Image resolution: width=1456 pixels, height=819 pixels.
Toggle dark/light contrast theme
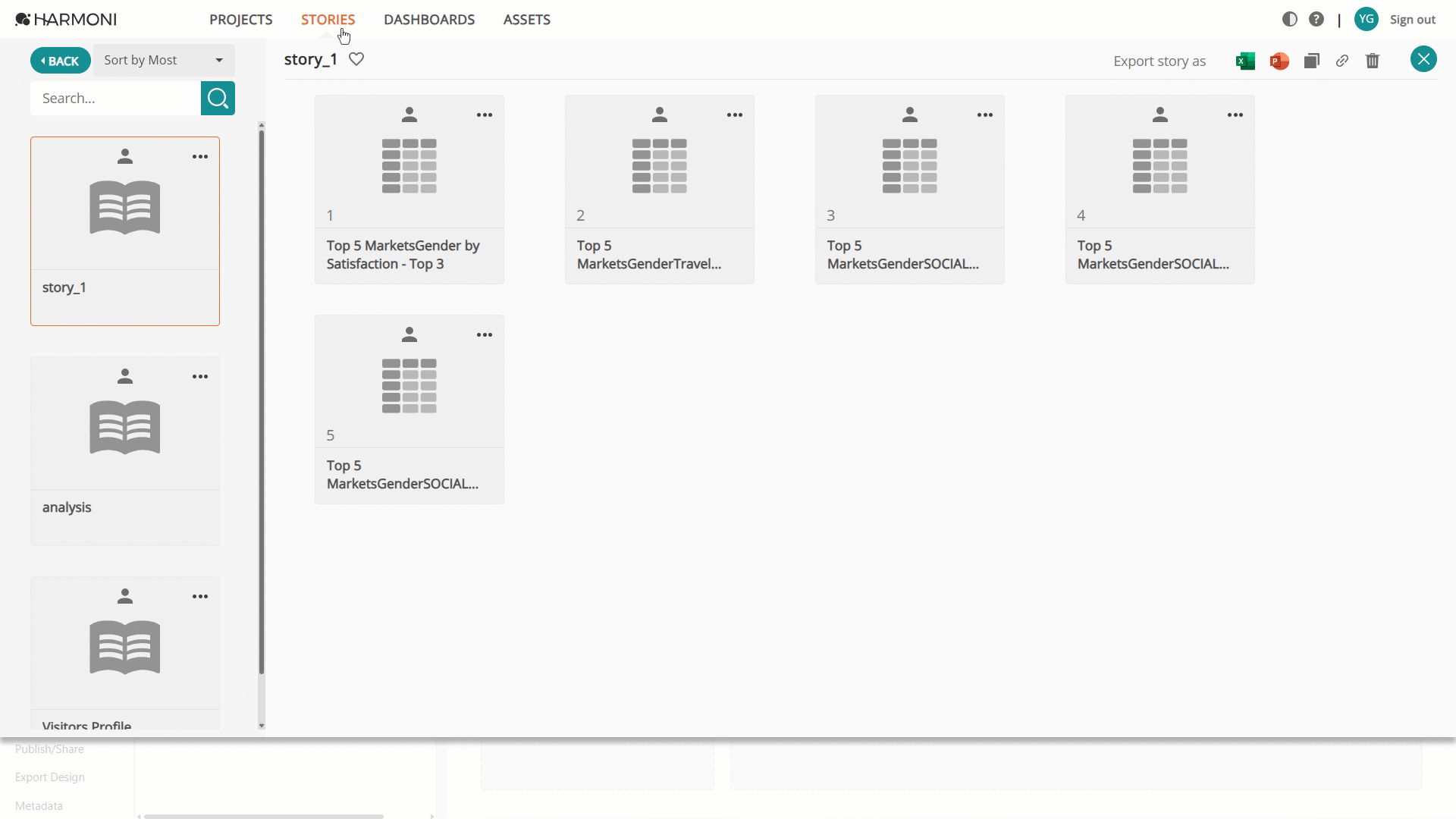(1290, 19)
